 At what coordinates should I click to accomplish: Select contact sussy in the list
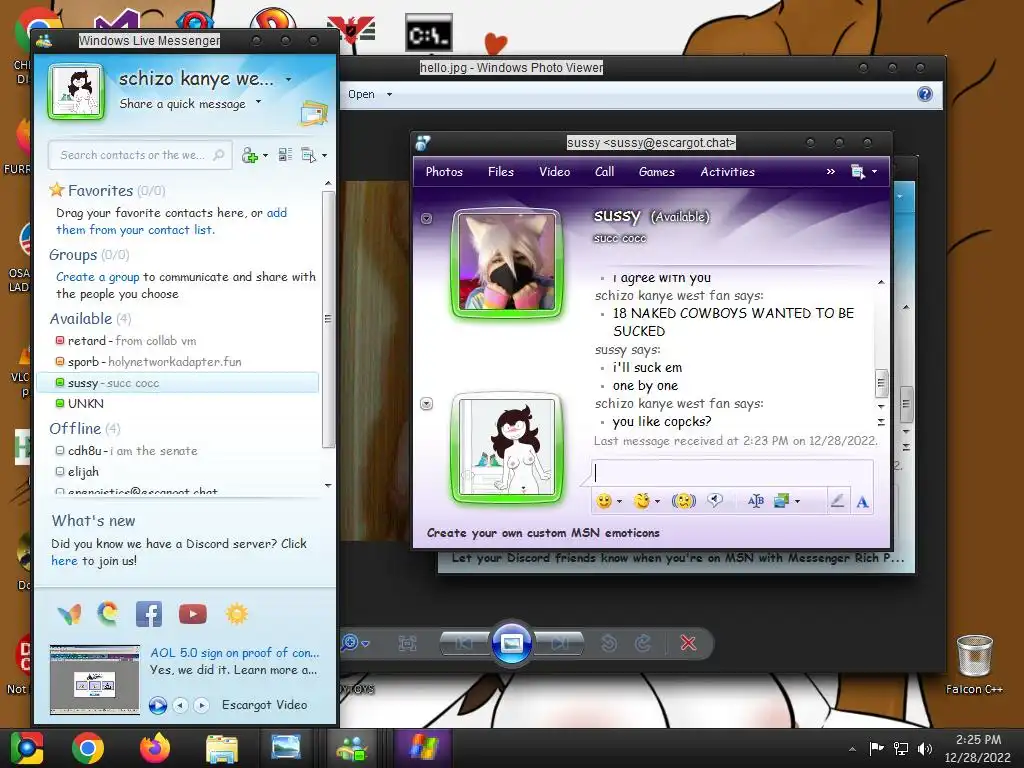(178, 383)
